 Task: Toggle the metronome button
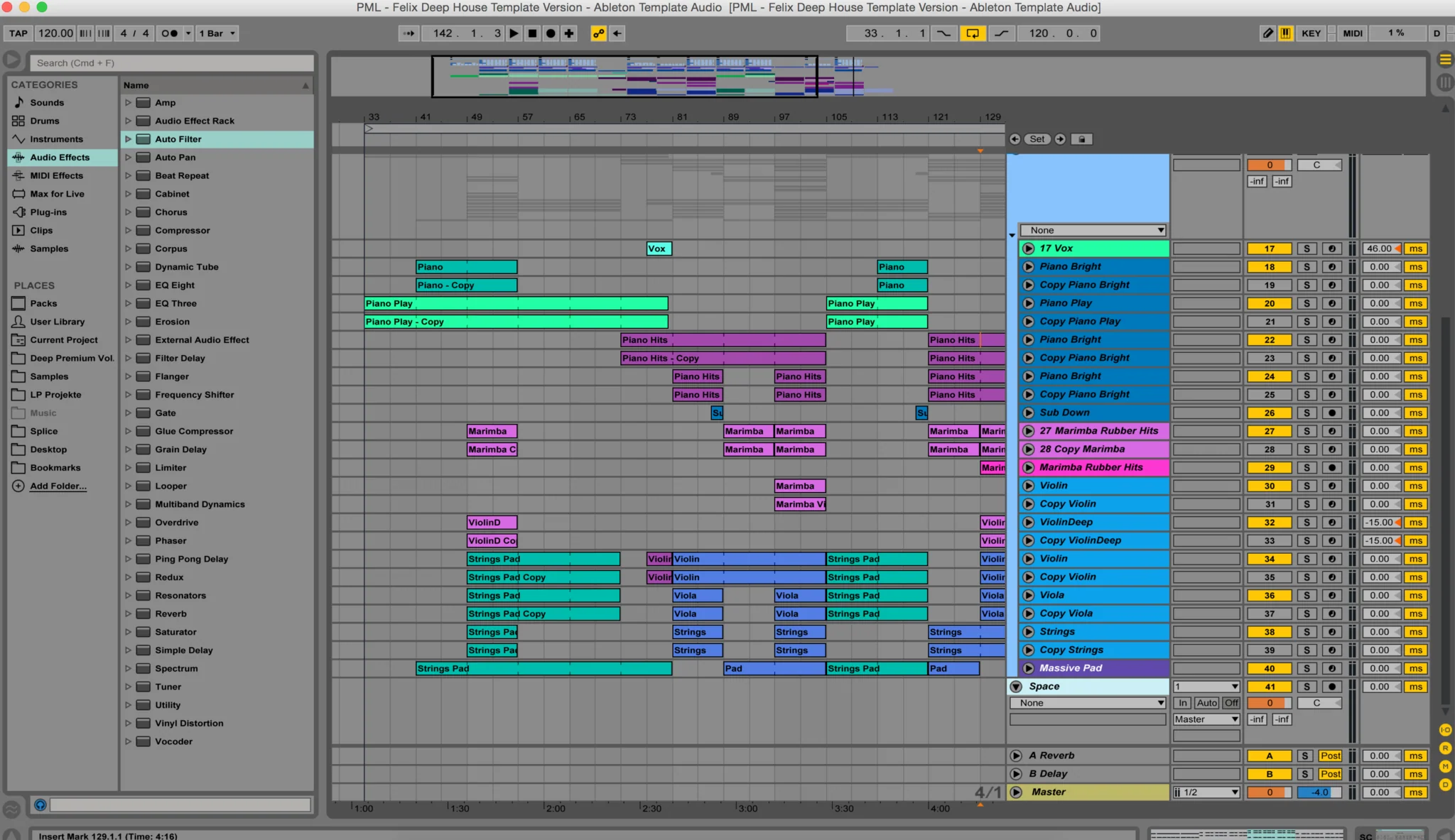click(x=169, y=33)
